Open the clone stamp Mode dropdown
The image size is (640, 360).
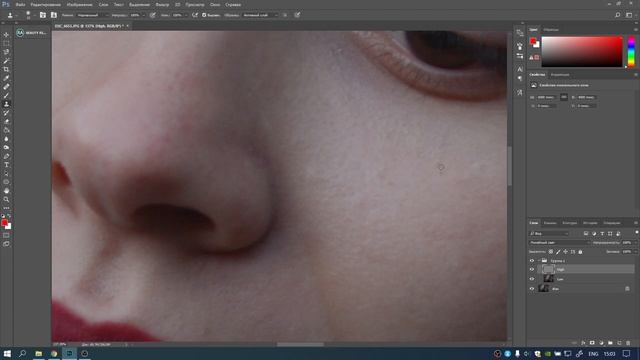92,15
